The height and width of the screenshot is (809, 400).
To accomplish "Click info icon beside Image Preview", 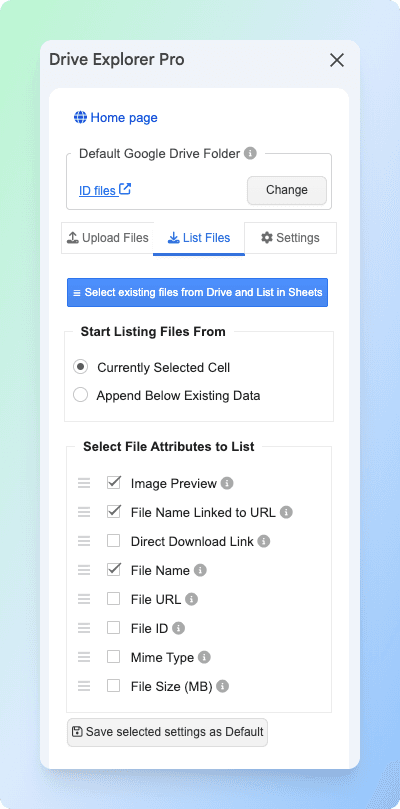I will click(227, 483).
